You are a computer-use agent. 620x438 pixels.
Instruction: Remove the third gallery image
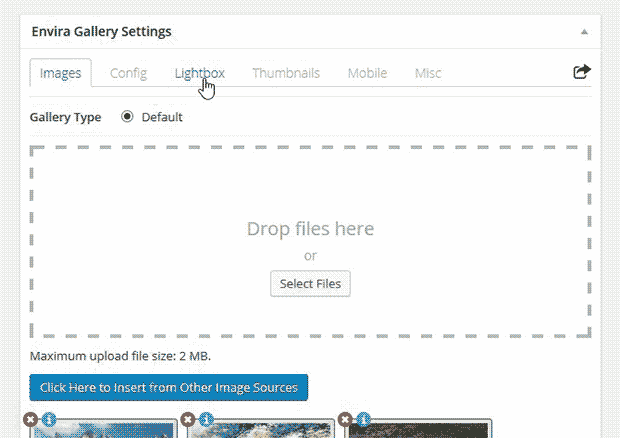click(x=347, y=419)
